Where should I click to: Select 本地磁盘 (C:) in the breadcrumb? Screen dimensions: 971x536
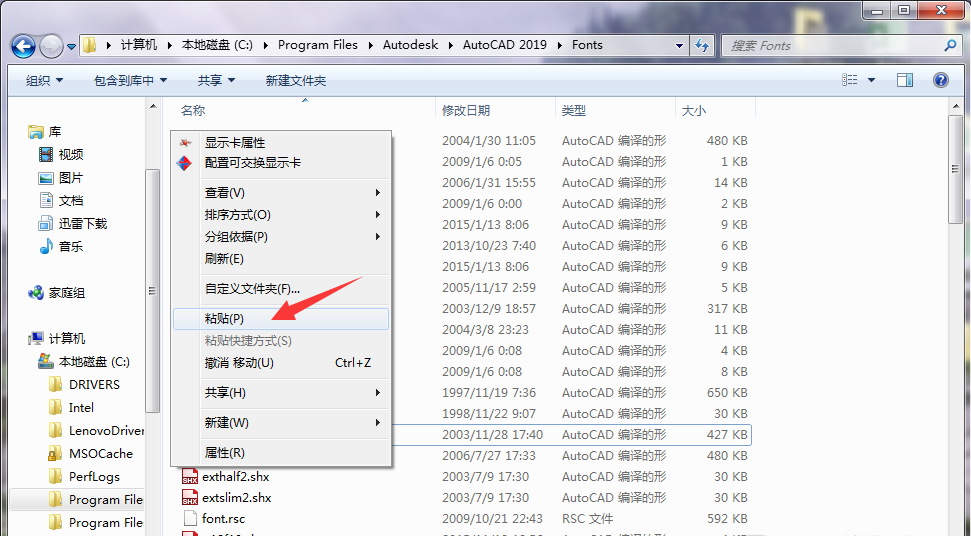tap(217, 45)
